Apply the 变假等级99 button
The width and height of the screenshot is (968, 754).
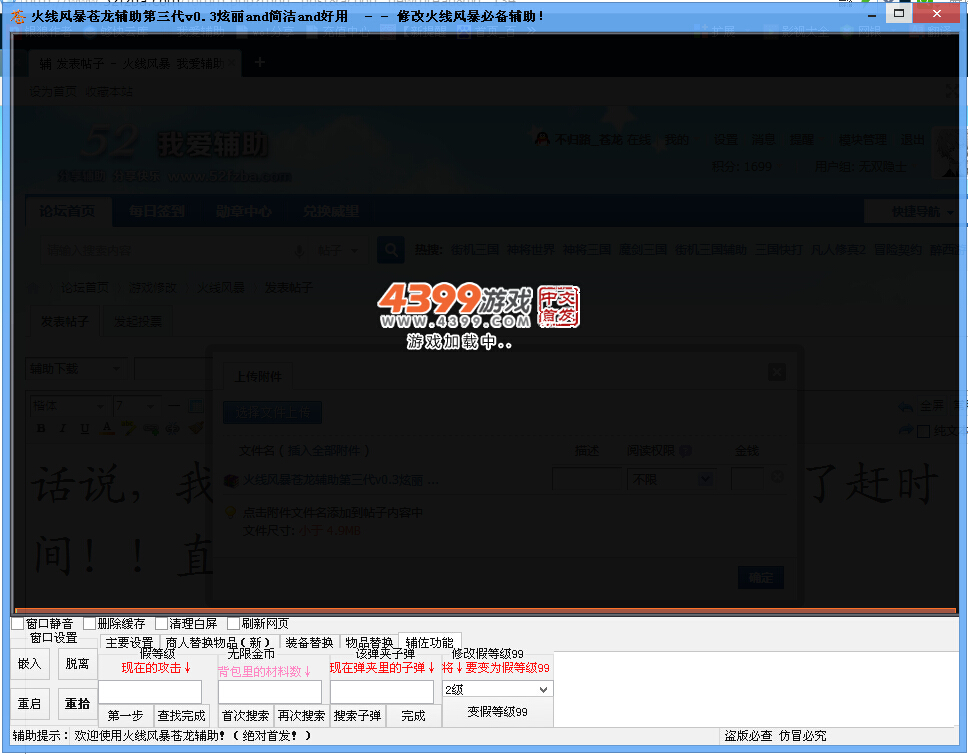[498, 712]
